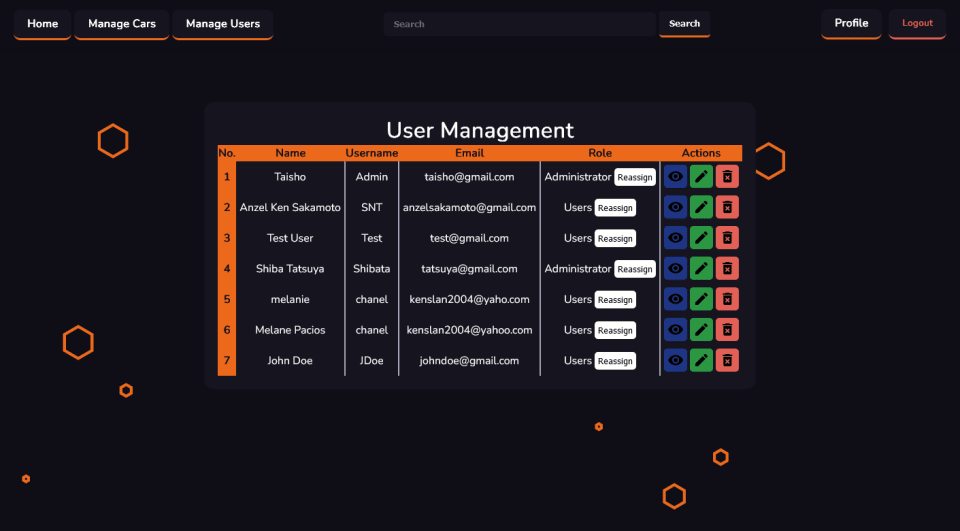Reassign role for melanie row 5
Image resolution: width=960 pixels, height=531 pixels.
coord(615,299)
